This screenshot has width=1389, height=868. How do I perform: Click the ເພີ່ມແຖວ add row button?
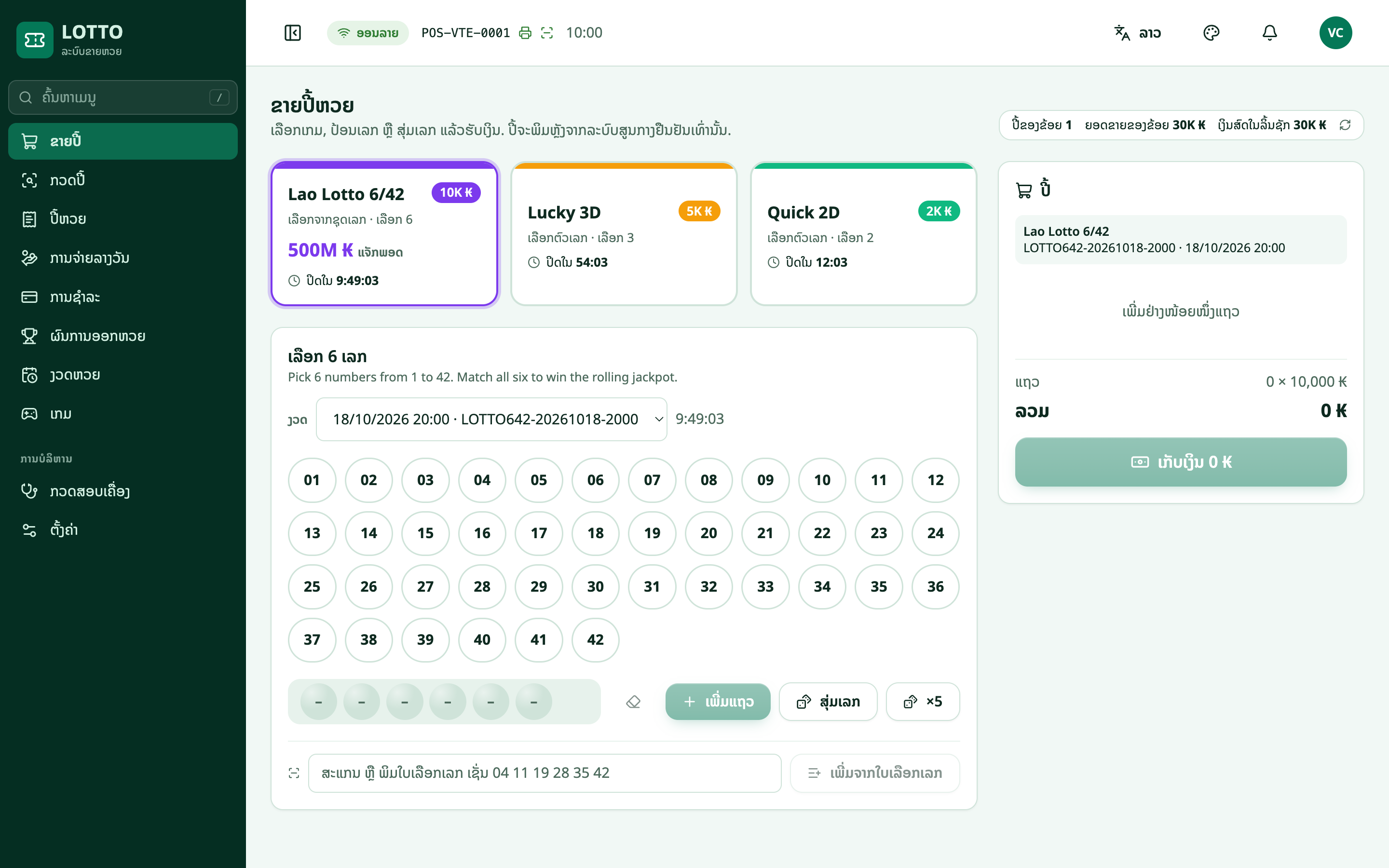[x=718, y=702]
